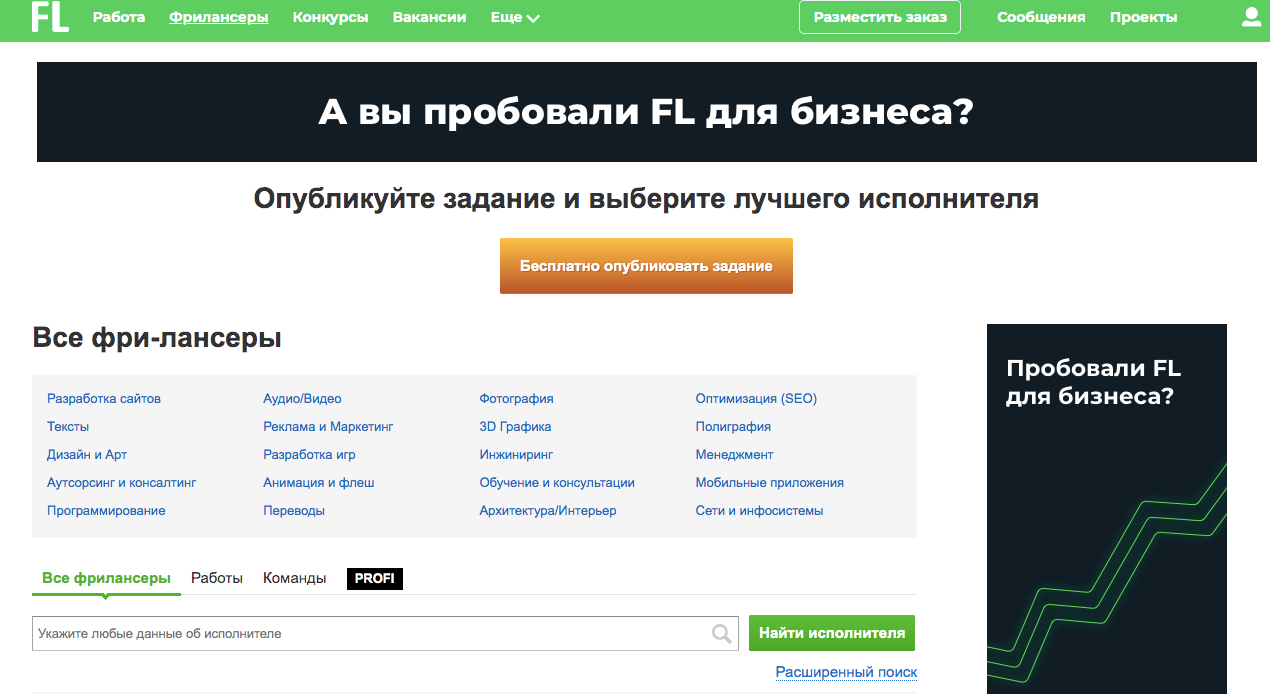Click "Бесплатно опубликовать задание" button

pyautogui.click(x=646, y=266)
